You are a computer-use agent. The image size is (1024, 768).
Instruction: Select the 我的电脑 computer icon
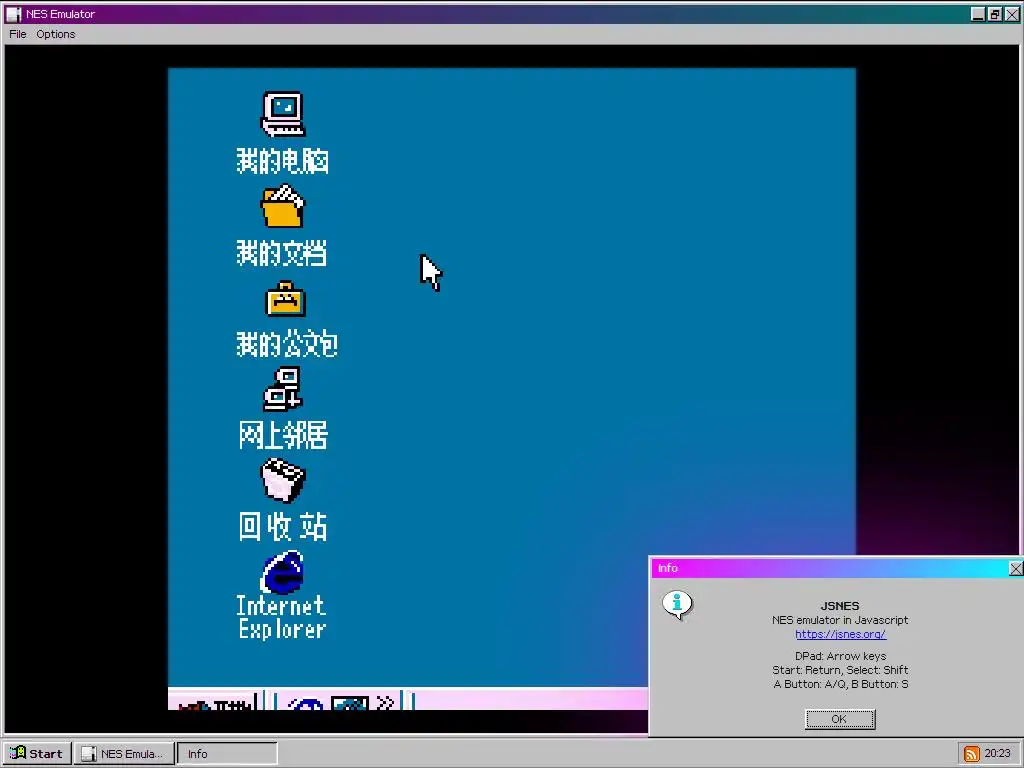pyautogui.click(x=283, y=114)
